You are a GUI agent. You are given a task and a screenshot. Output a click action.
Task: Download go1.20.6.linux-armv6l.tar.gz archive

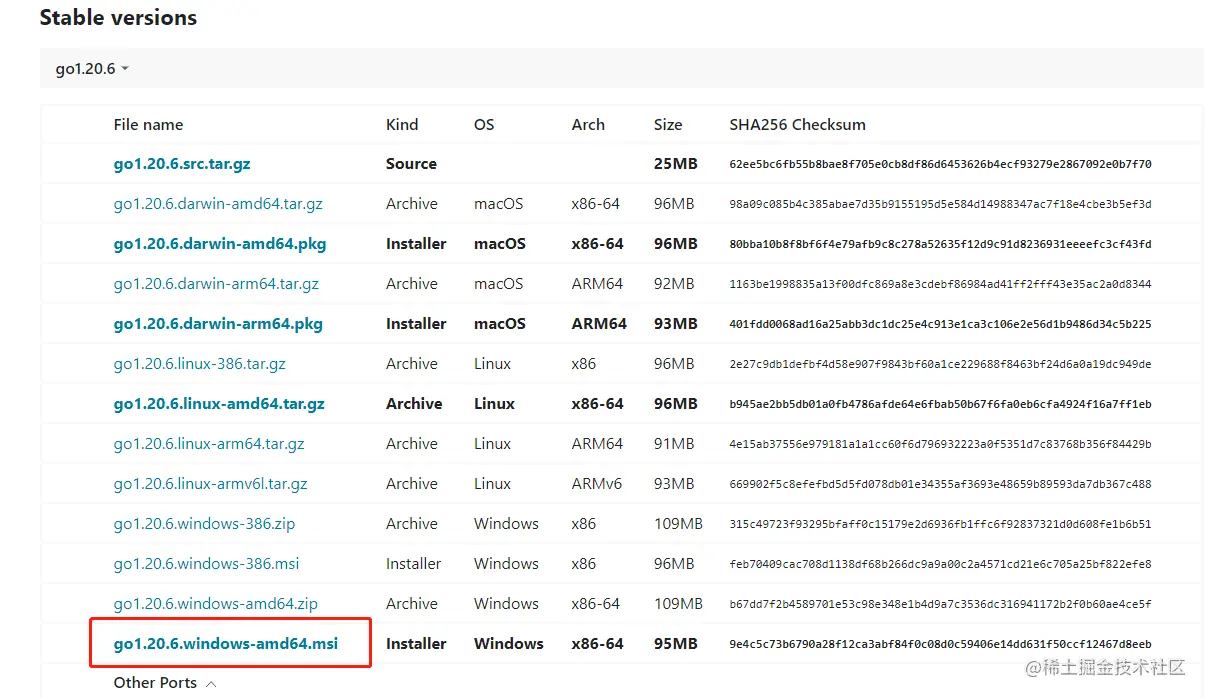[x=210, y=484]
